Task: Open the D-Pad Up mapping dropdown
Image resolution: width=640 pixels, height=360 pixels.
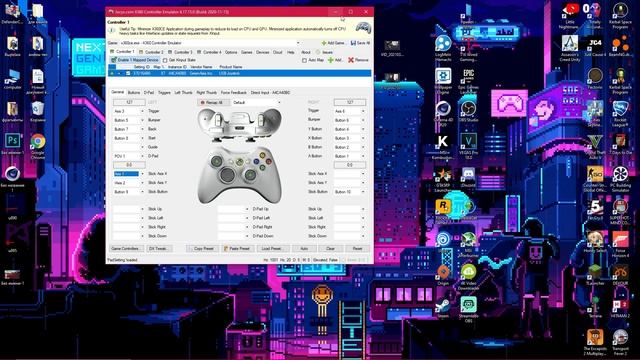Action: (247, 209)
